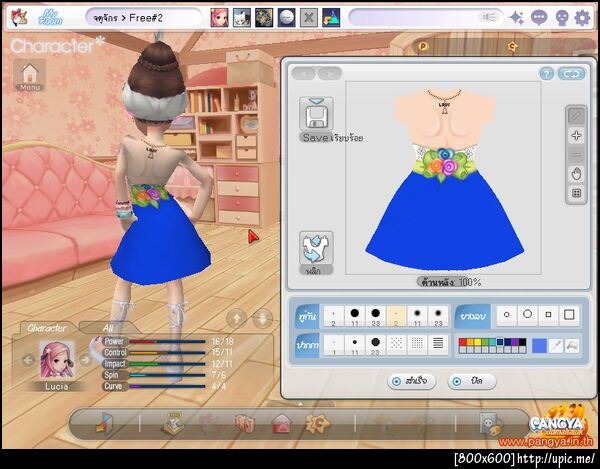600x469 pixels.
Task: Click the zoom out minus tool
Action: tap(576, 155)
